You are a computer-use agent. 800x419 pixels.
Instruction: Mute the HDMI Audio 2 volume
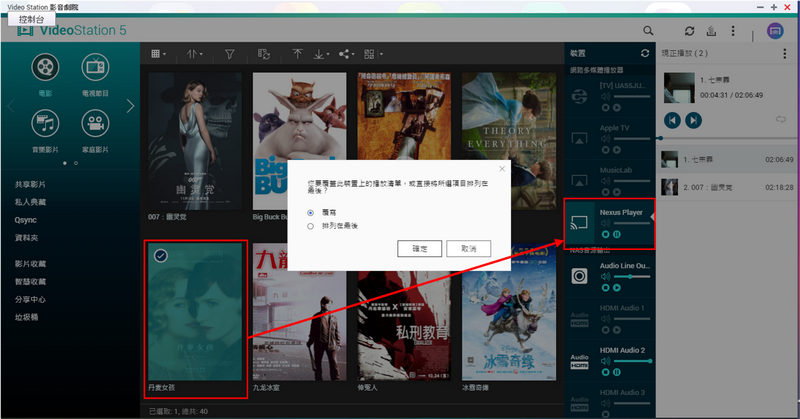click(x=606, y=361)
